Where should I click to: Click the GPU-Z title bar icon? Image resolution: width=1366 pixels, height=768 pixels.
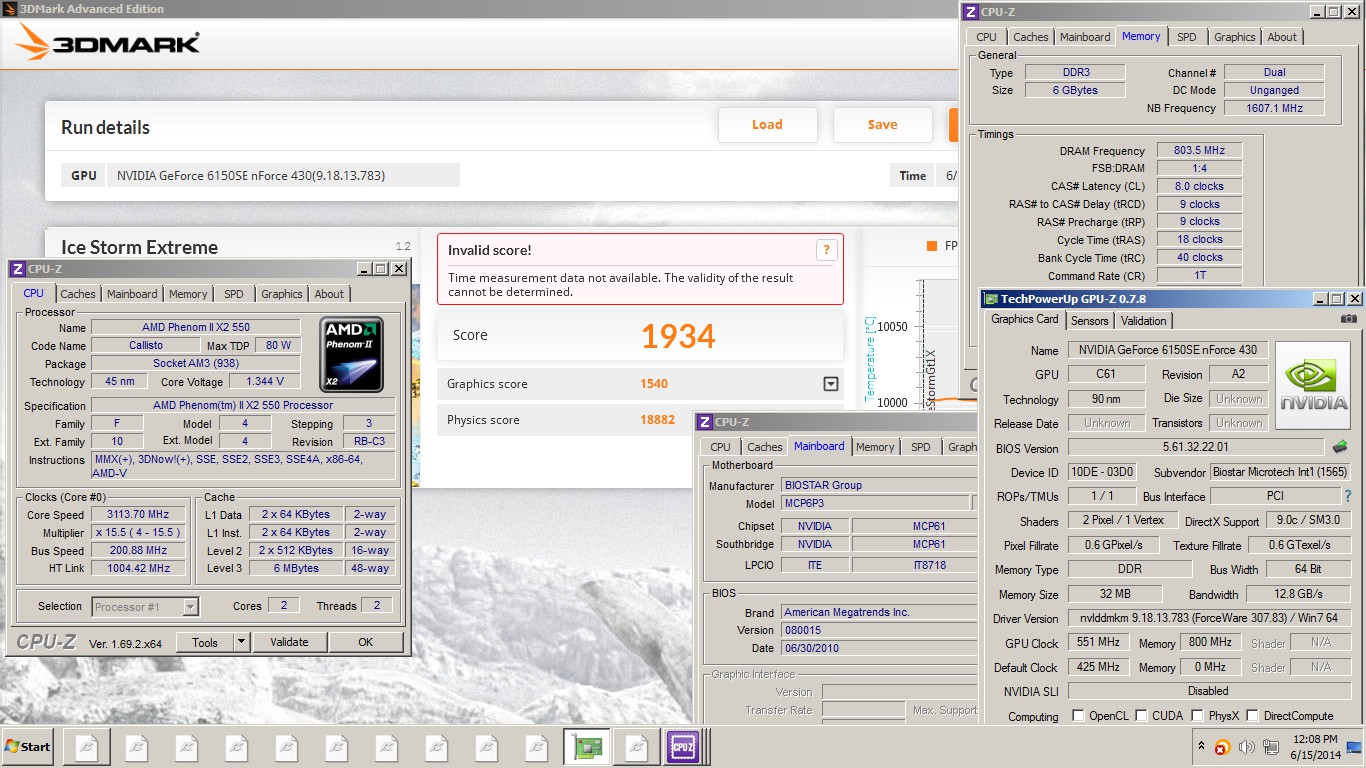[991, 298]
